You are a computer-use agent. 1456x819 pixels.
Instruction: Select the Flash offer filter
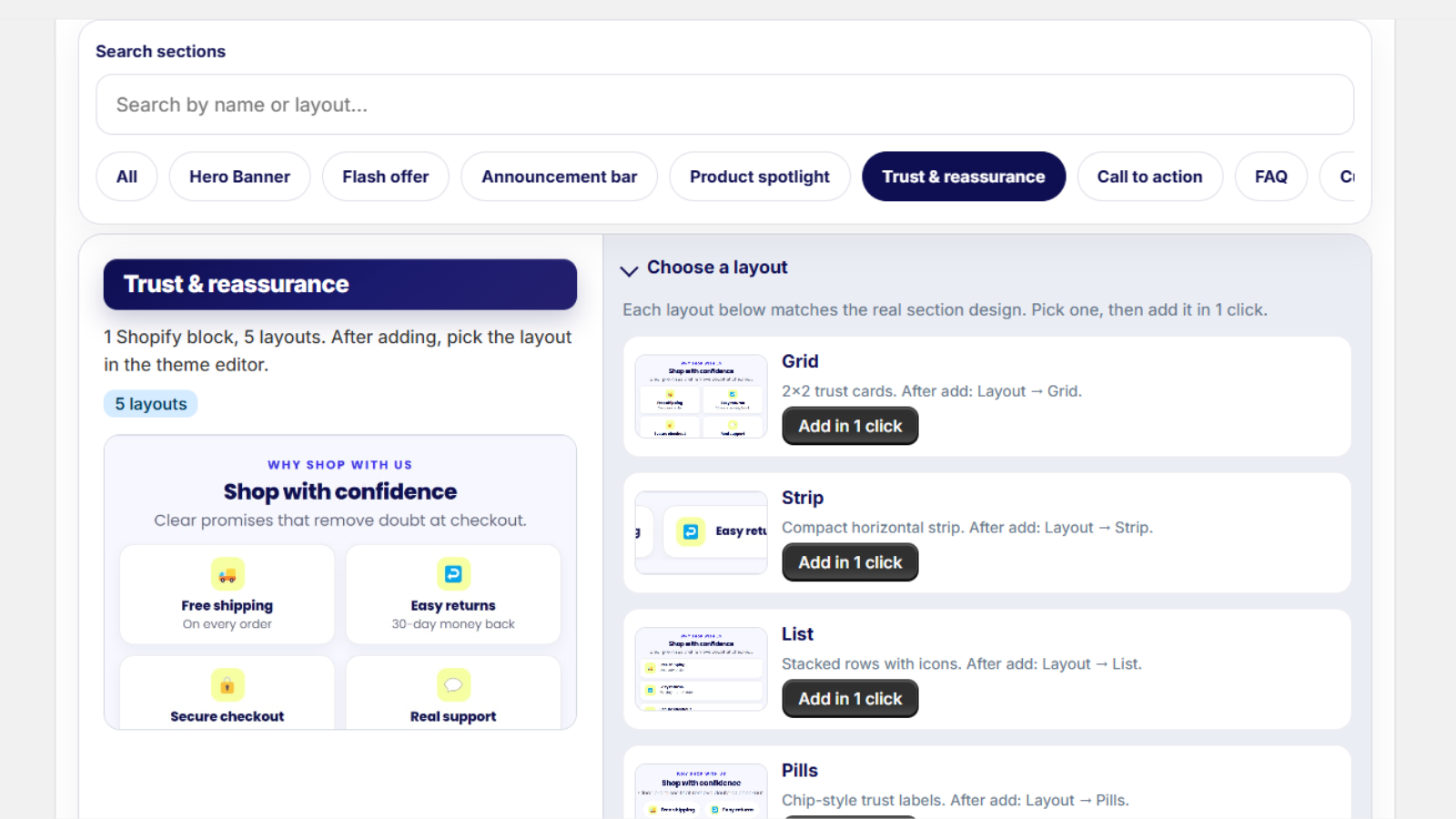385,177
